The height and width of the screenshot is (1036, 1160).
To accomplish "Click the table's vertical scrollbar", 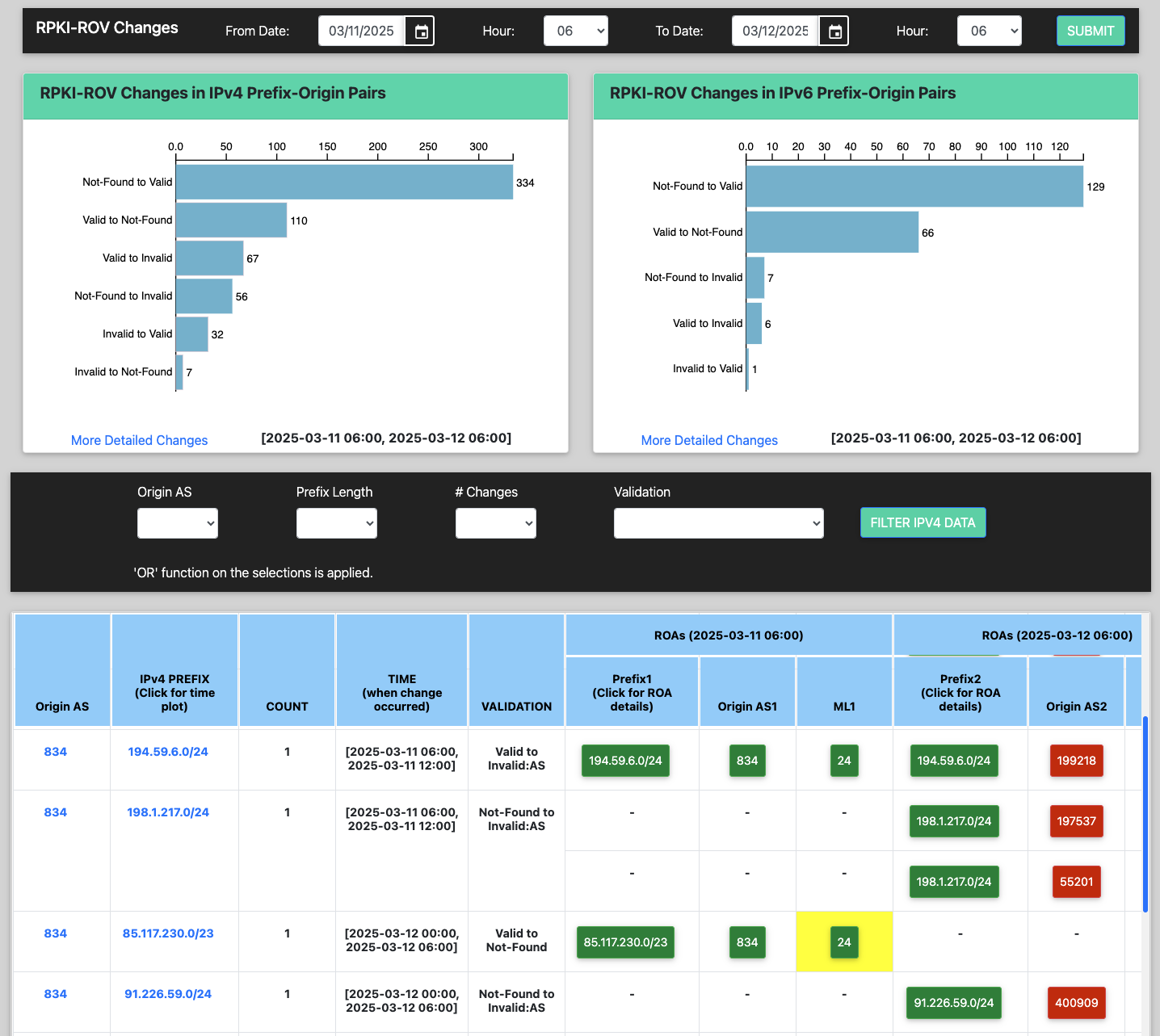I will click(1145, 814).
